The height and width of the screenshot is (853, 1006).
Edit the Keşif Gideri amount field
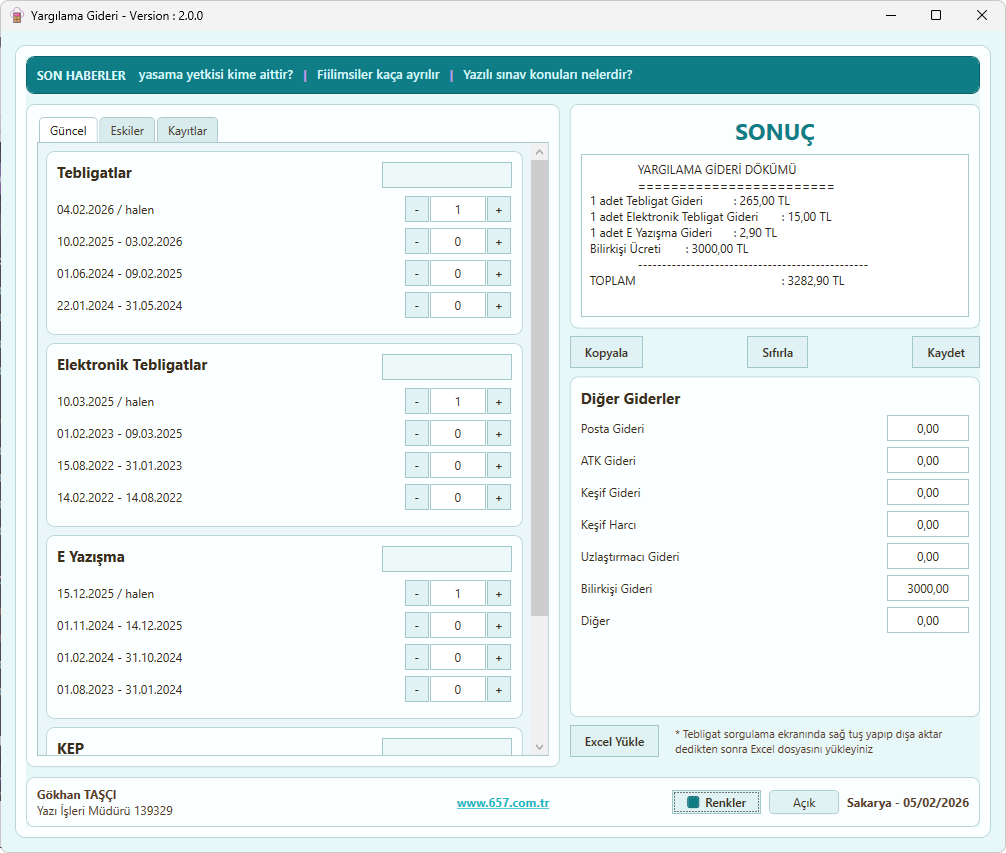928,493
